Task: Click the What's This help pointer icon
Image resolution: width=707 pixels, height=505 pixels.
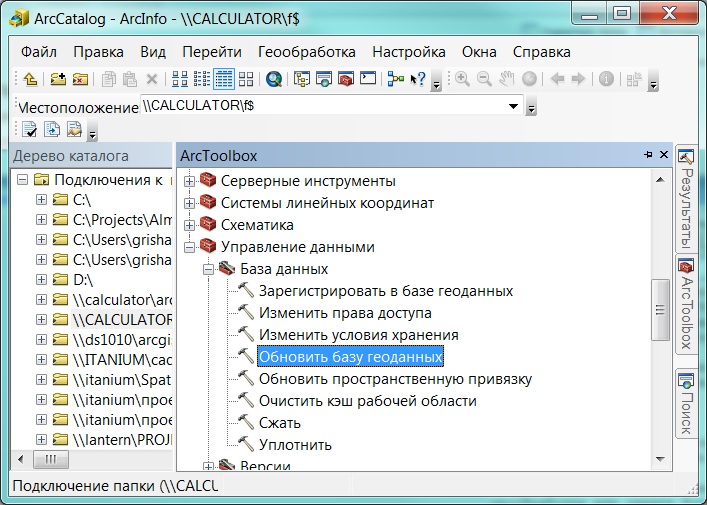Action: coord(418,79)
